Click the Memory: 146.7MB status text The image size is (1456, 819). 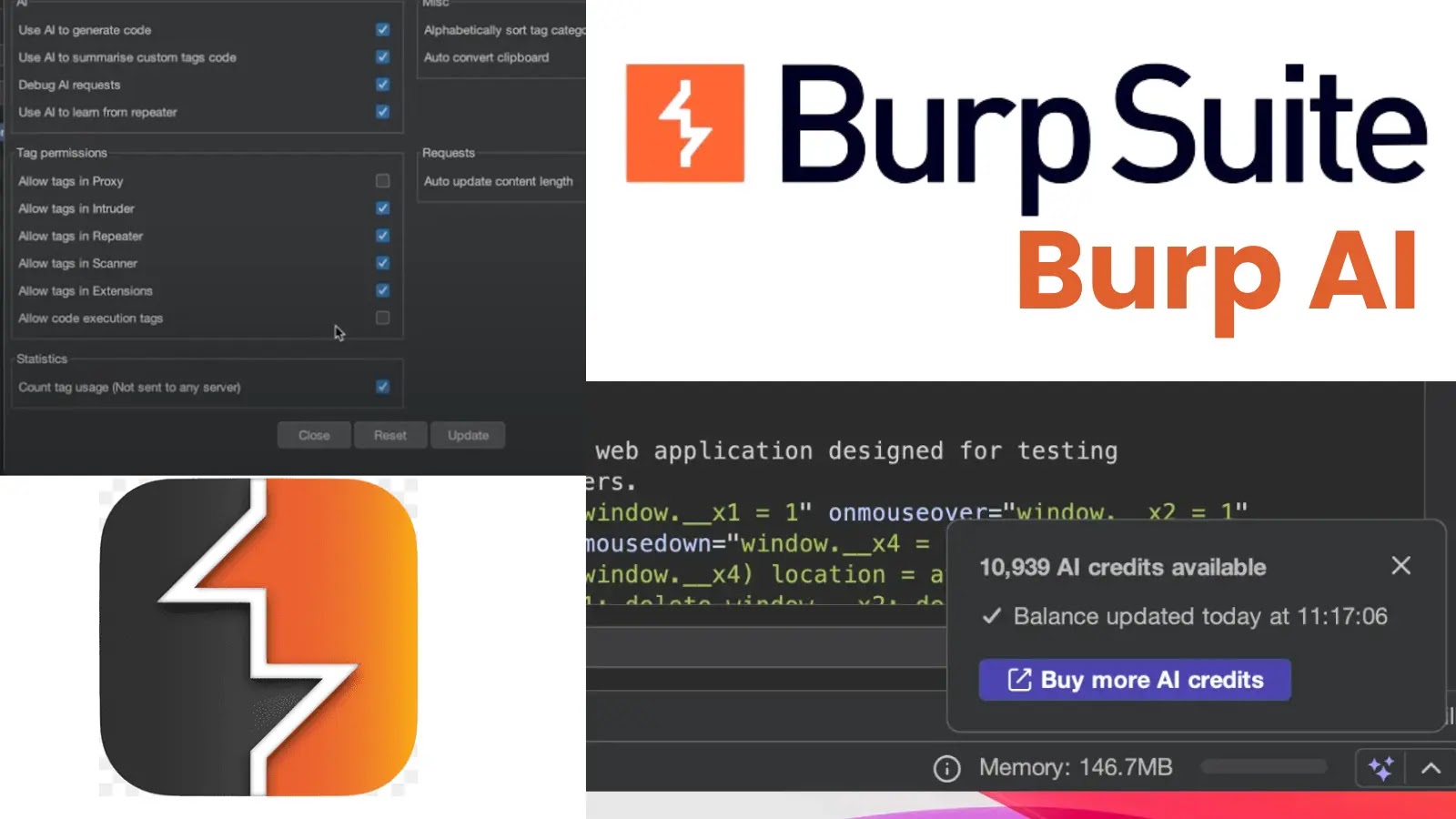(x=1076, y=767)
